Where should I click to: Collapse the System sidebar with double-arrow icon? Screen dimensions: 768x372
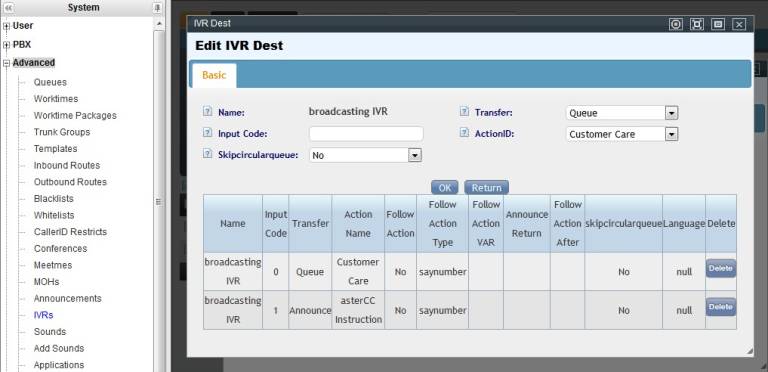tap(8, 8)
